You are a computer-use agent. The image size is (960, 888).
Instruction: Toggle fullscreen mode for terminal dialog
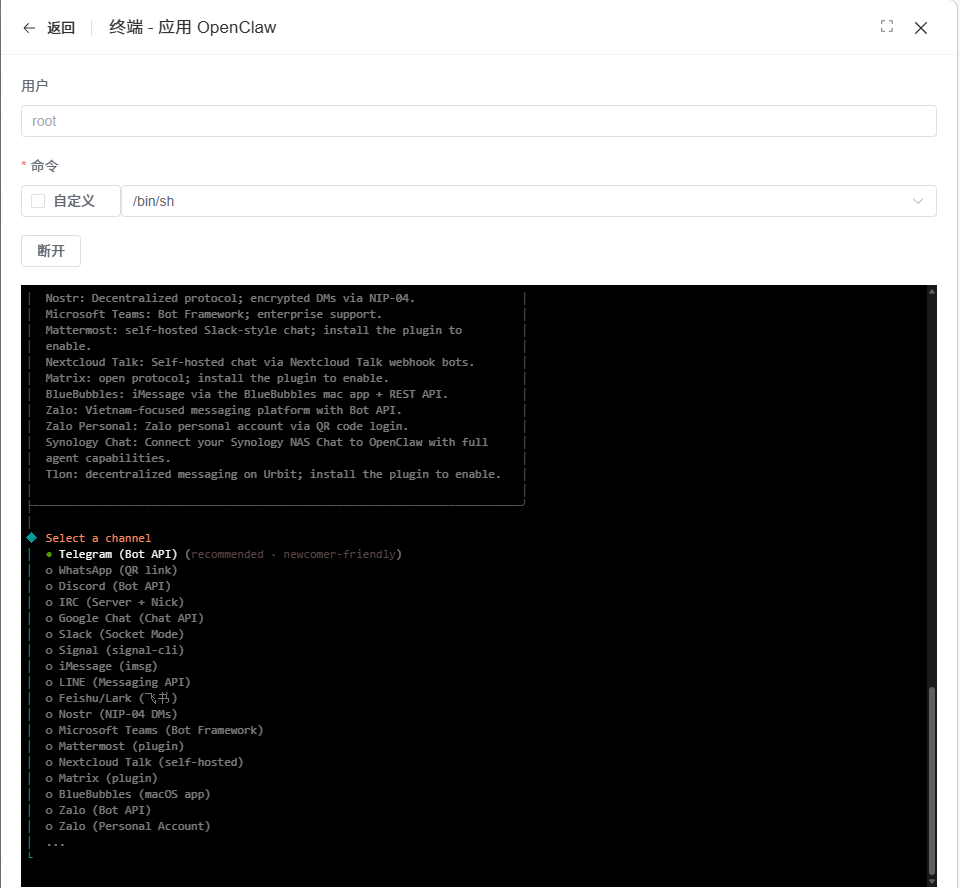886,27
